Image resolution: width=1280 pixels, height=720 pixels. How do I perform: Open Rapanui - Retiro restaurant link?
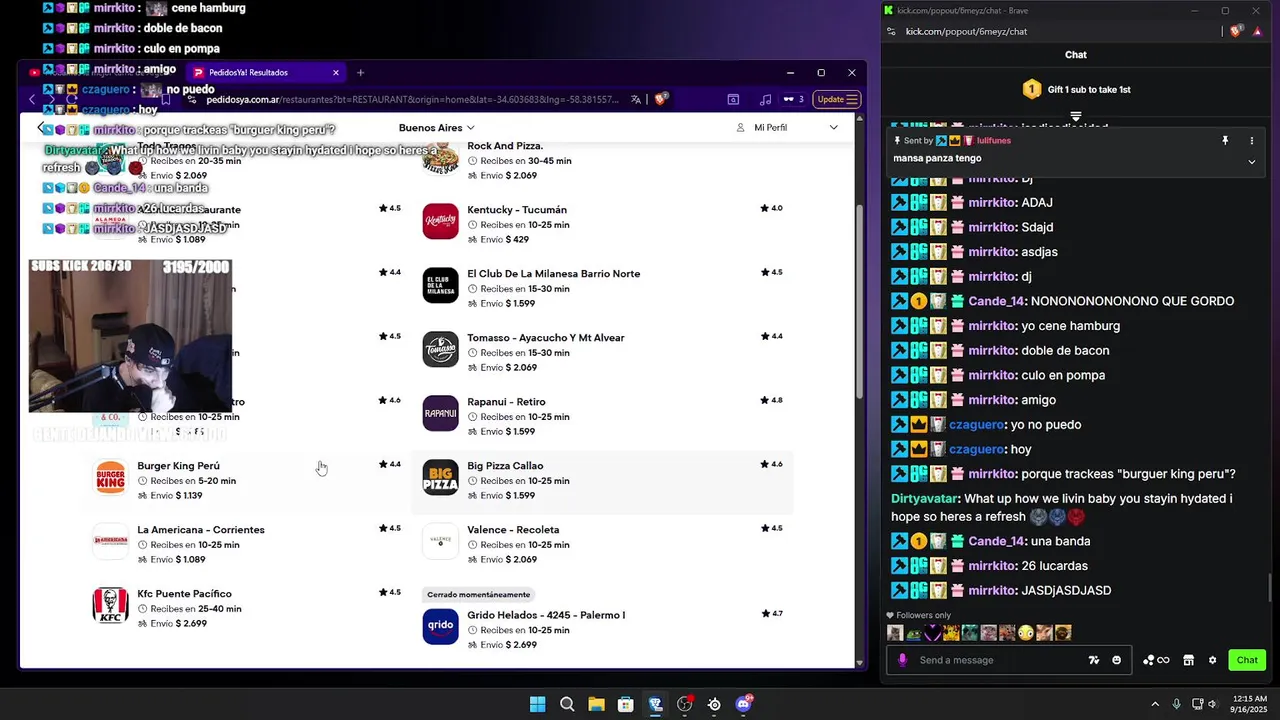coord(506,402)
